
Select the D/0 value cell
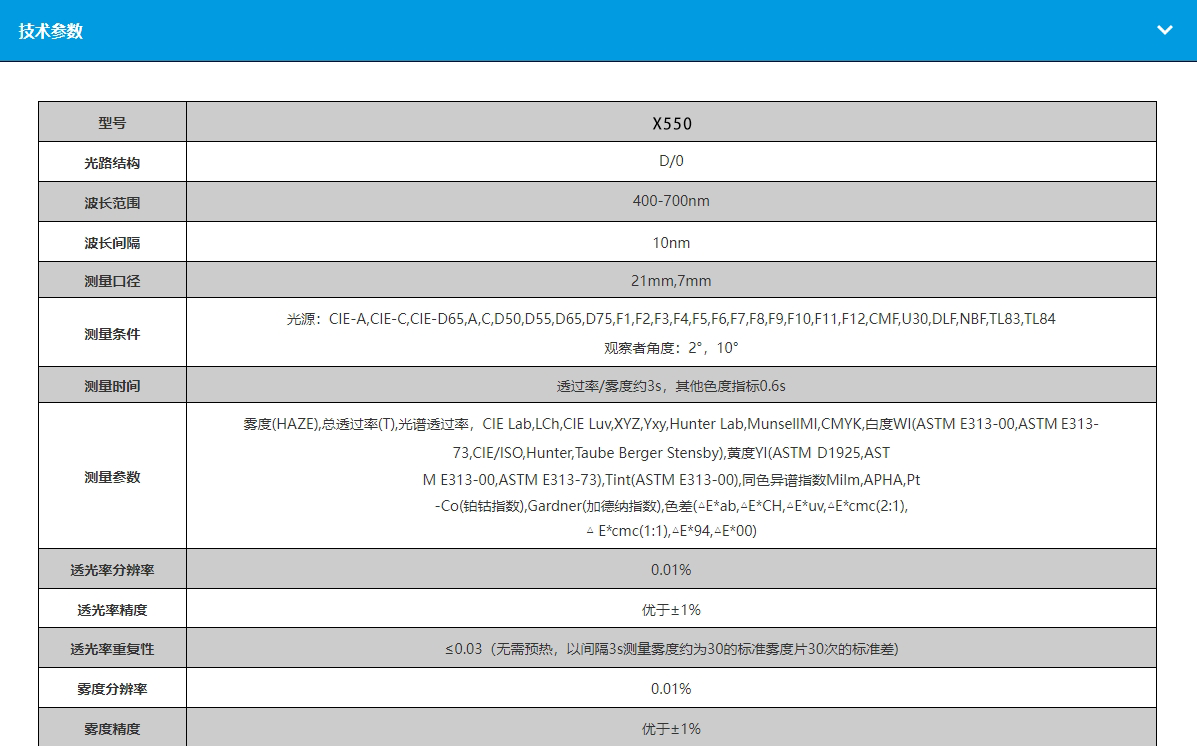pos(671,161)
